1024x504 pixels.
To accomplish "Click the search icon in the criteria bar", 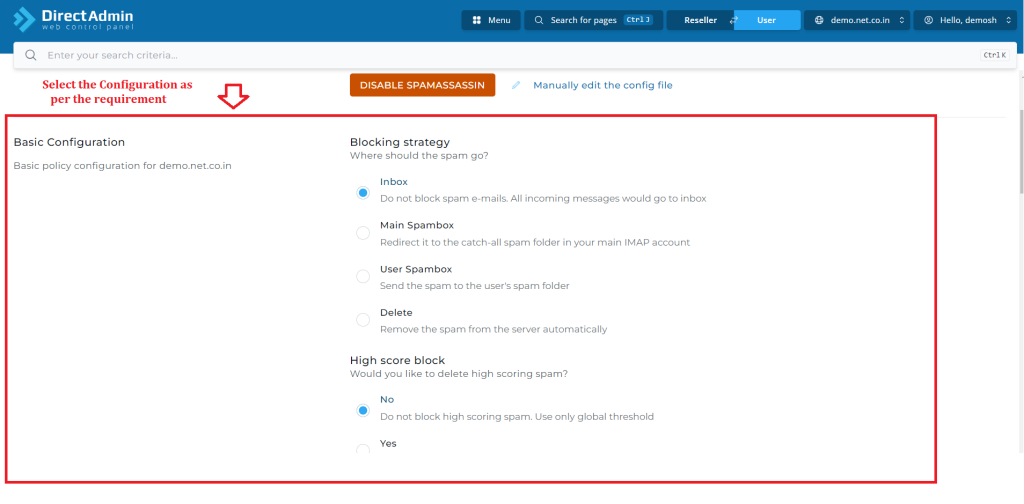I will (x=30, y=55).
